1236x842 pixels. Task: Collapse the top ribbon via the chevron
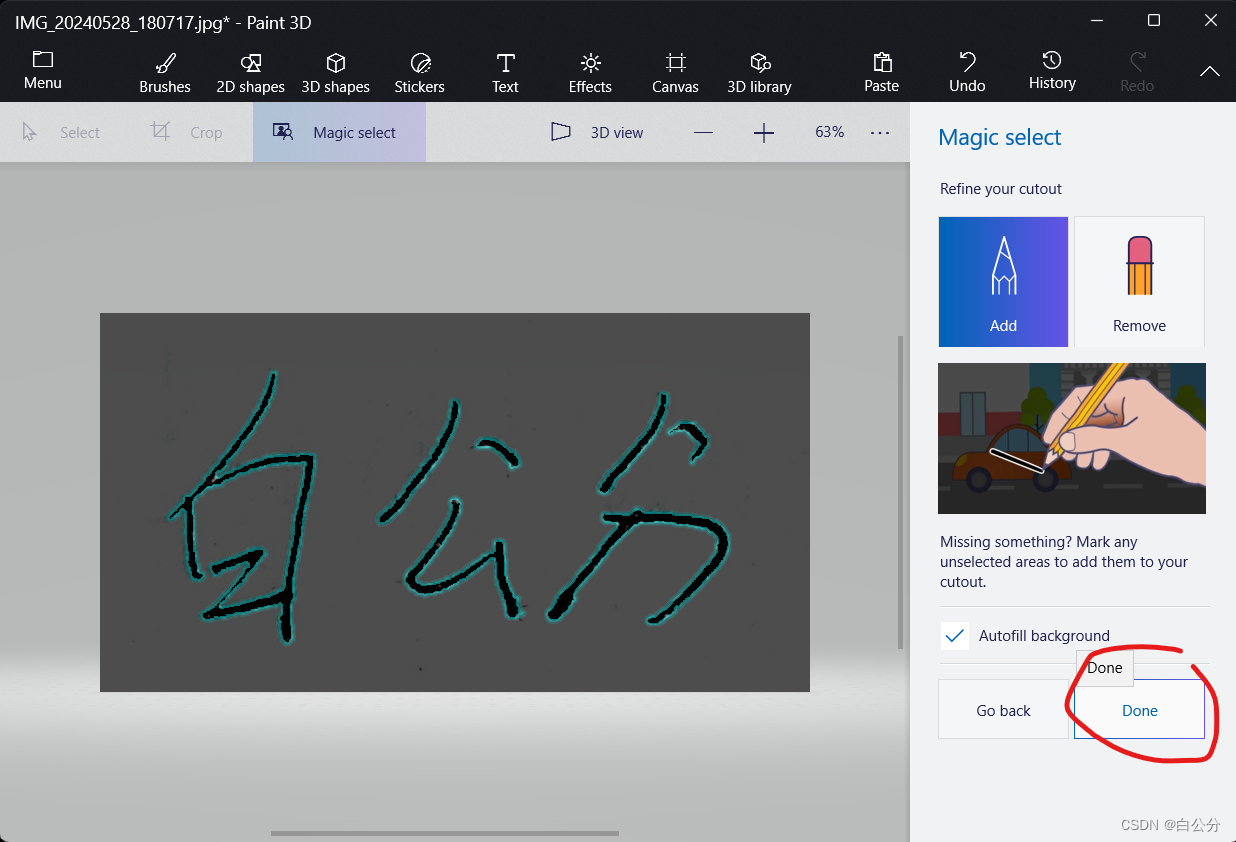click(x=1209, y=71)
